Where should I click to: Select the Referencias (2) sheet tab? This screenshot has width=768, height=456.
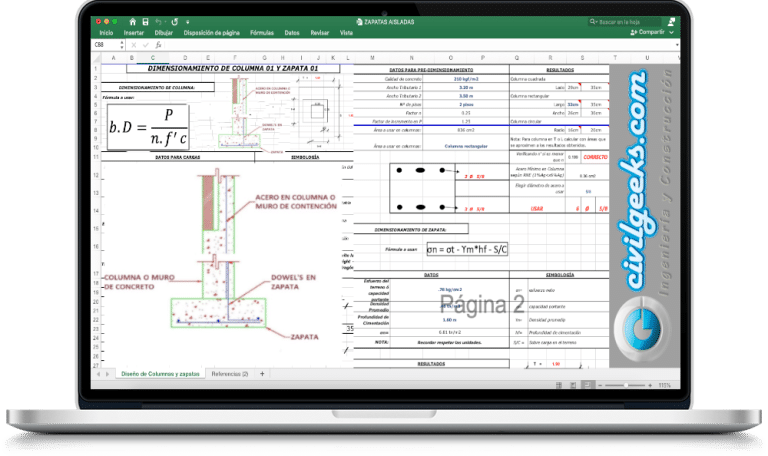tap(230, 373)
